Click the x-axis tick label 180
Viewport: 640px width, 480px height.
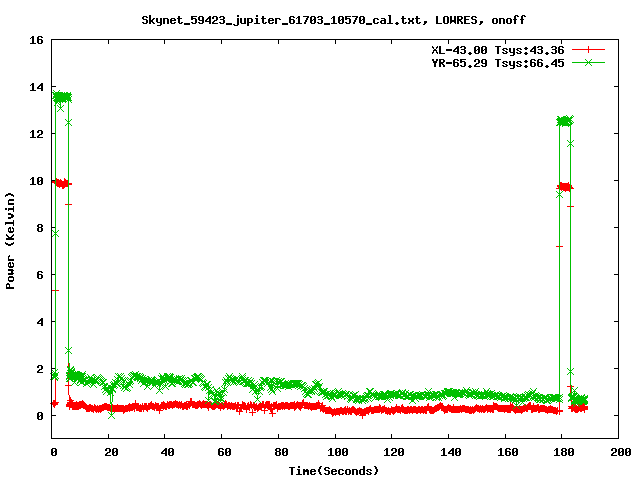click(x=564, y=452)
